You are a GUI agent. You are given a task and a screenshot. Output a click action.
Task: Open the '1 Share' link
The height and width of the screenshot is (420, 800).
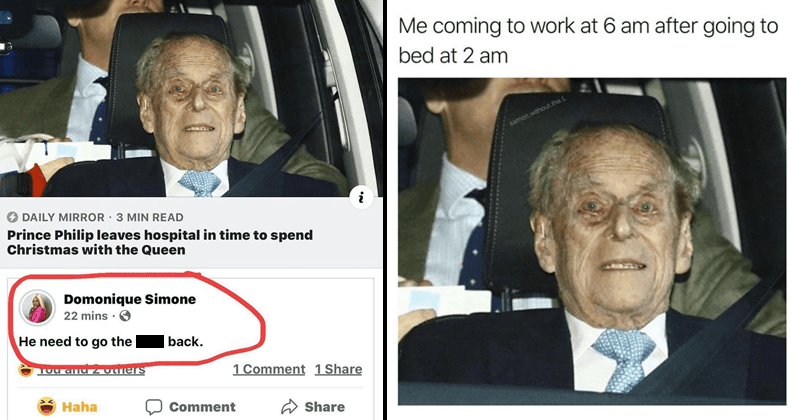[338, 369]
